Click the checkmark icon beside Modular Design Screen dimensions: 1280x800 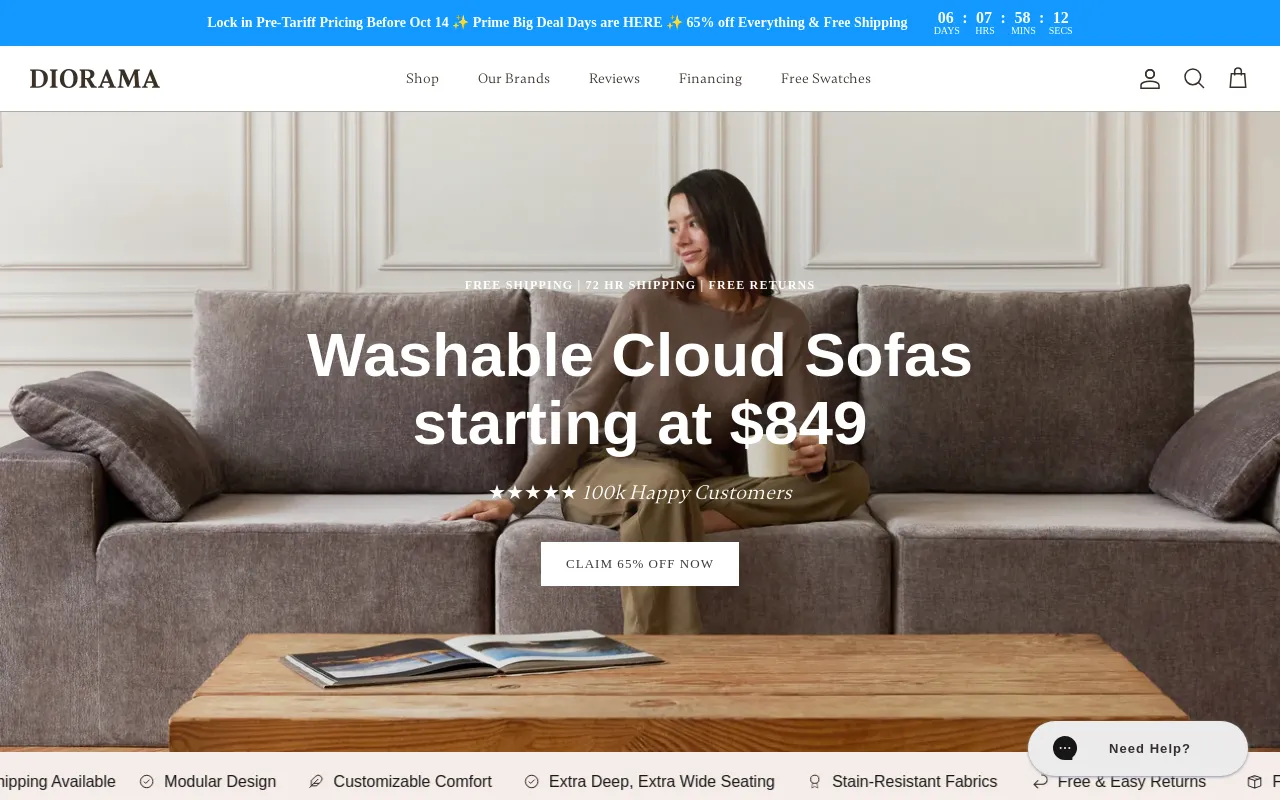(x=147, y=782)
